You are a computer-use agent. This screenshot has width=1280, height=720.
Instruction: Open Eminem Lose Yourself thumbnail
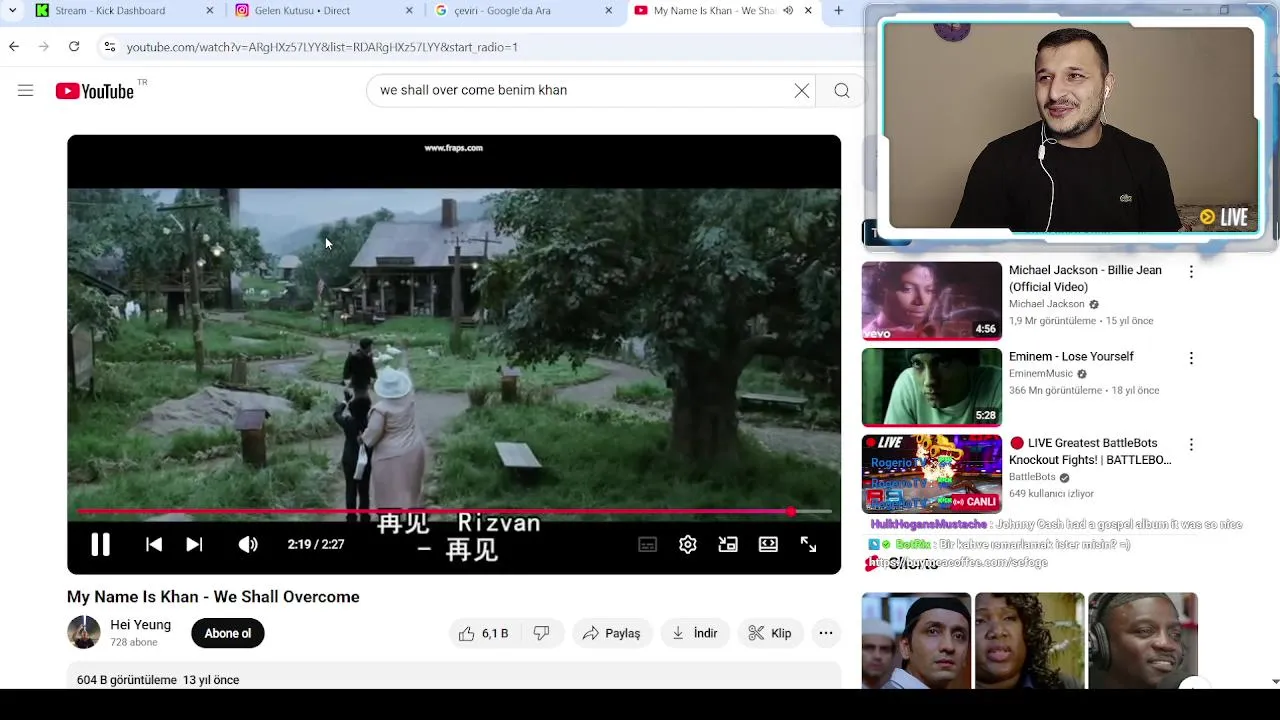click(932, 387)
